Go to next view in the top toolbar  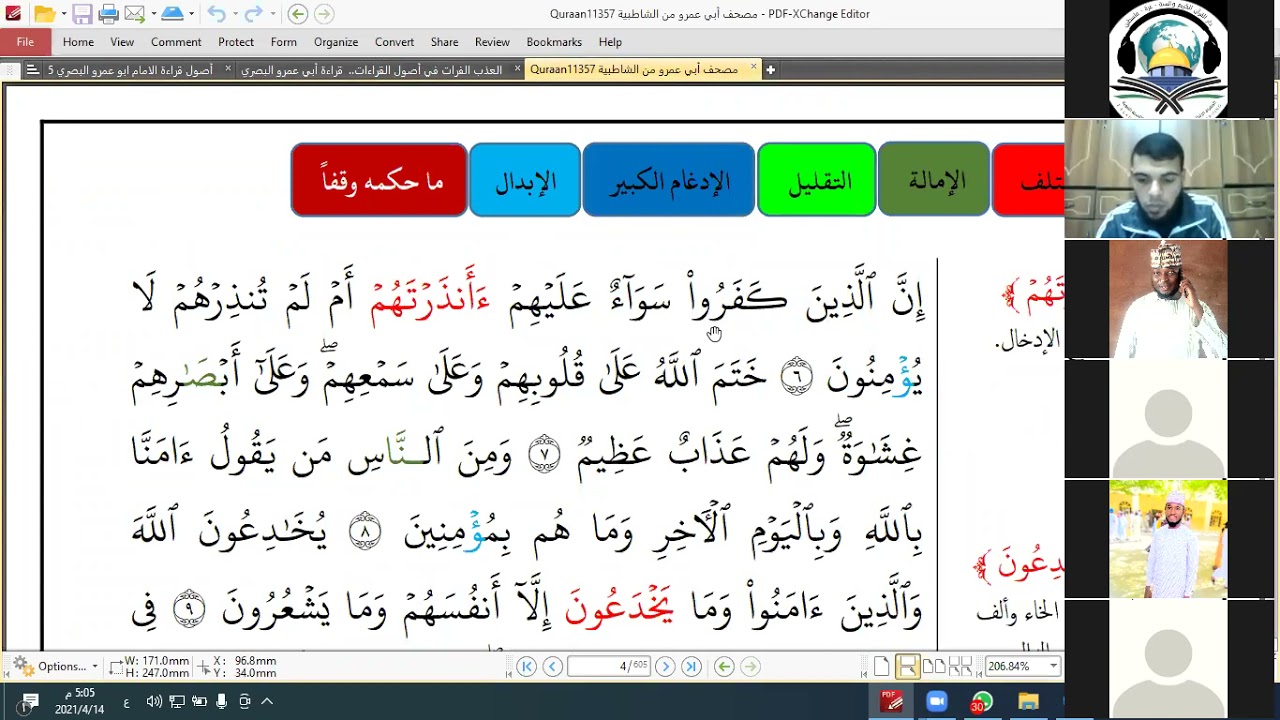323,14
